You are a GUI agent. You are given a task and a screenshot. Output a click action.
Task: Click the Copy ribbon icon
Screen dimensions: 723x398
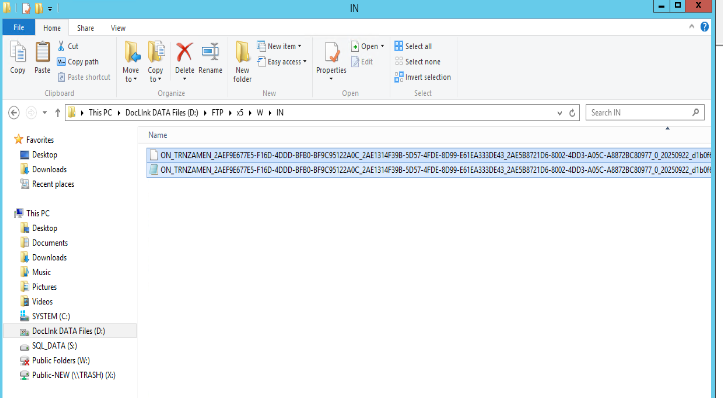pyautogui.click(x=18, y=58)
